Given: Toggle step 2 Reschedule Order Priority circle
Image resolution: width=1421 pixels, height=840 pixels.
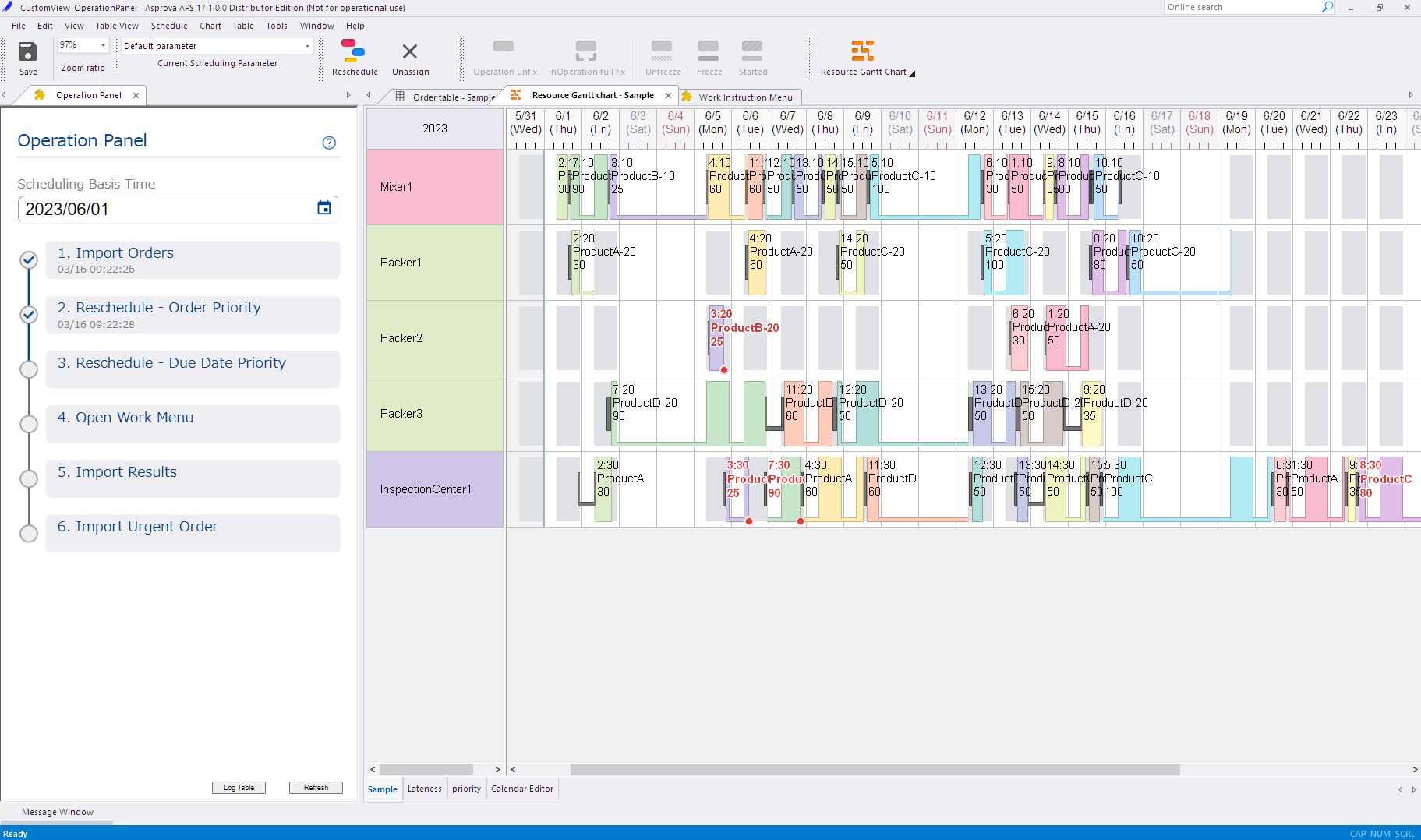Looking at the screenshot, I should [x=29, y=315].
